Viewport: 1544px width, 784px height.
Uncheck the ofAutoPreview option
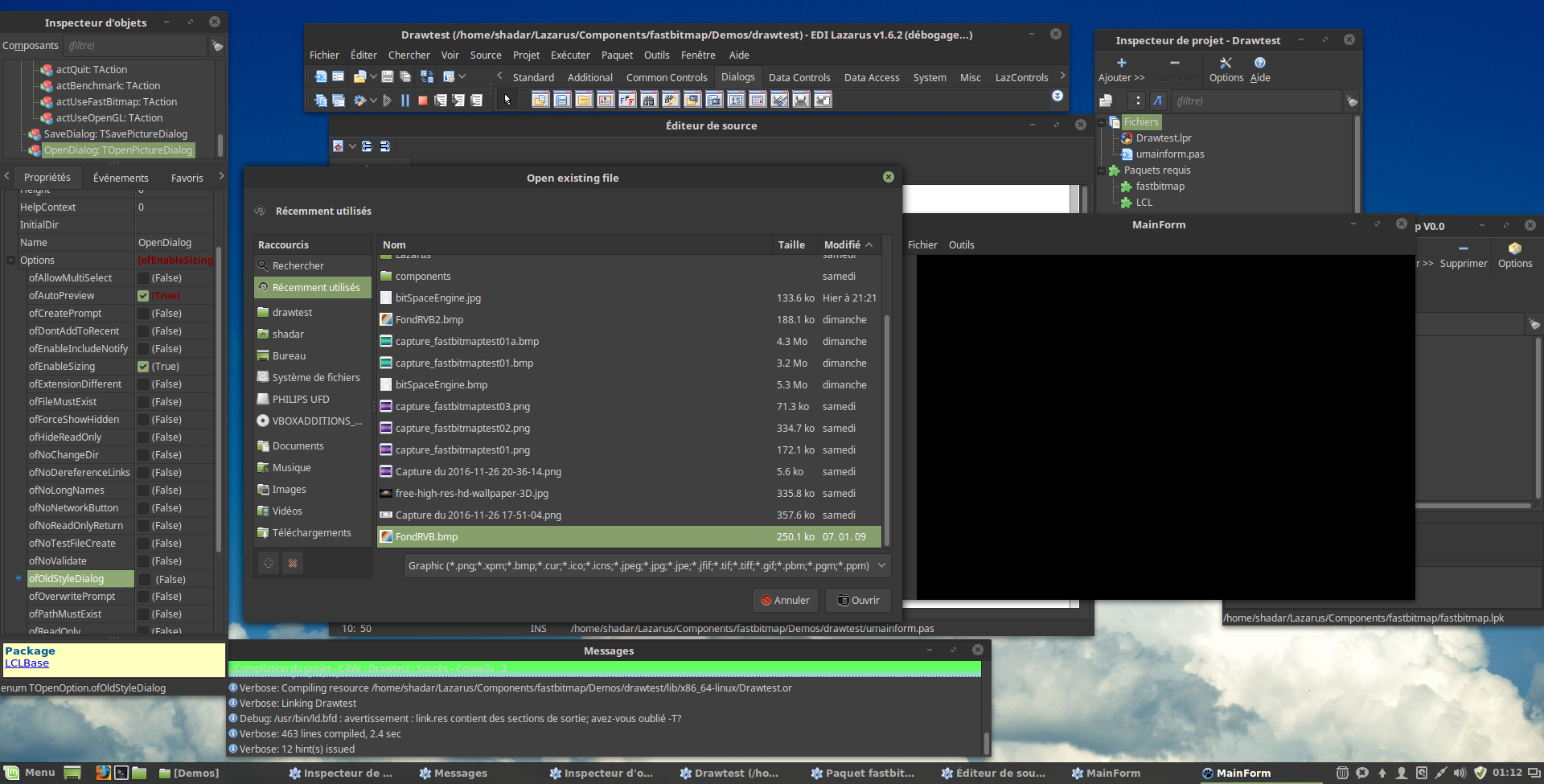[x=143, y=296]
